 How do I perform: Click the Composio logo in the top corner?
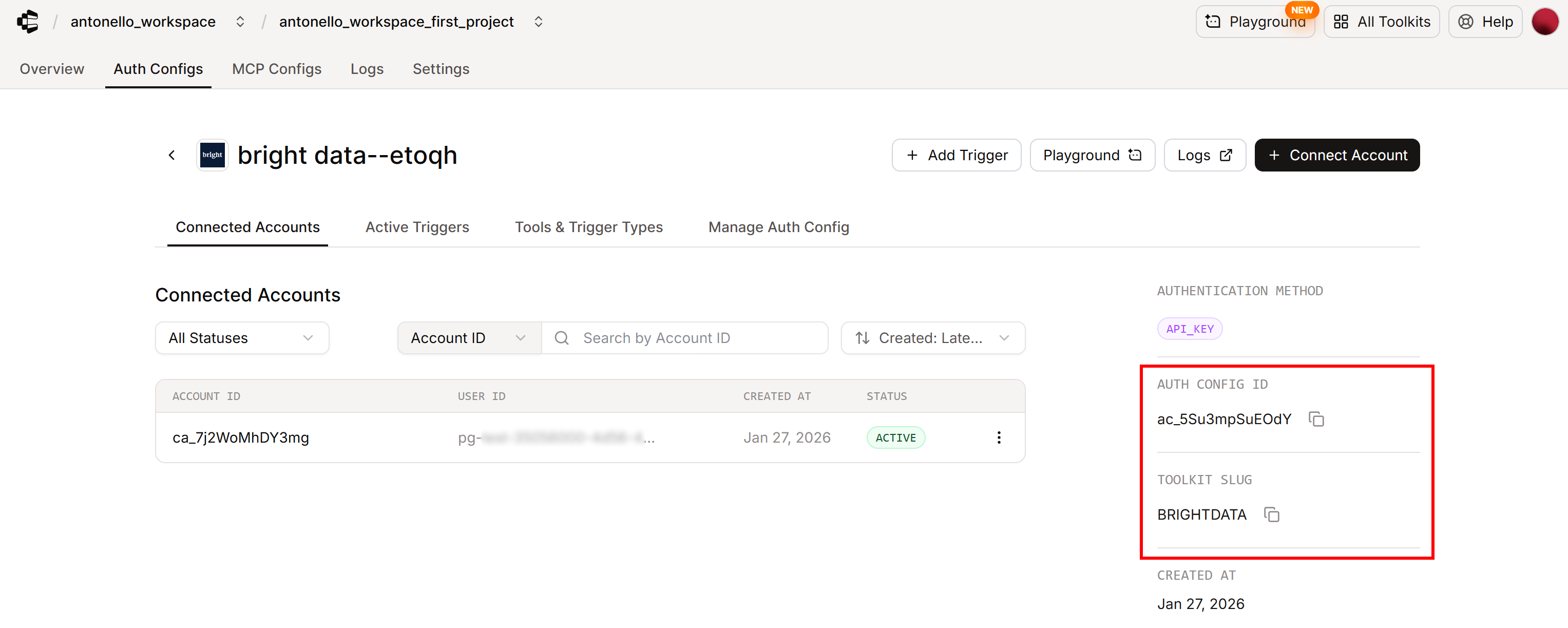click(27, 21)
